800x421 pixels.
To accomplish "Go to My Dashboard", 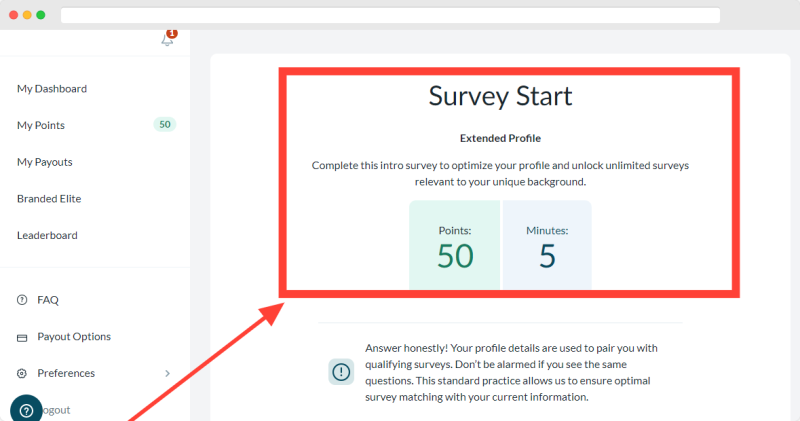I will click(x=52, y=89).
